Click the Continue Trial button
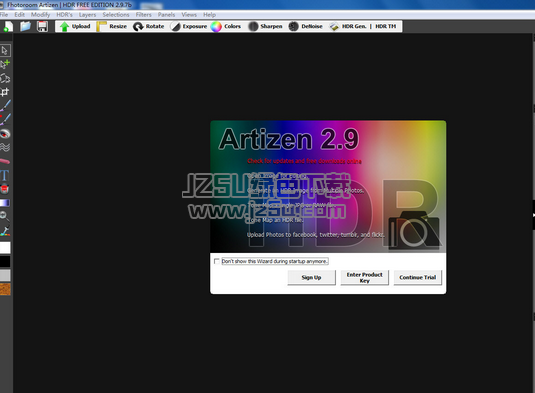This screenshot has width=535, height=393. (418, 277)
